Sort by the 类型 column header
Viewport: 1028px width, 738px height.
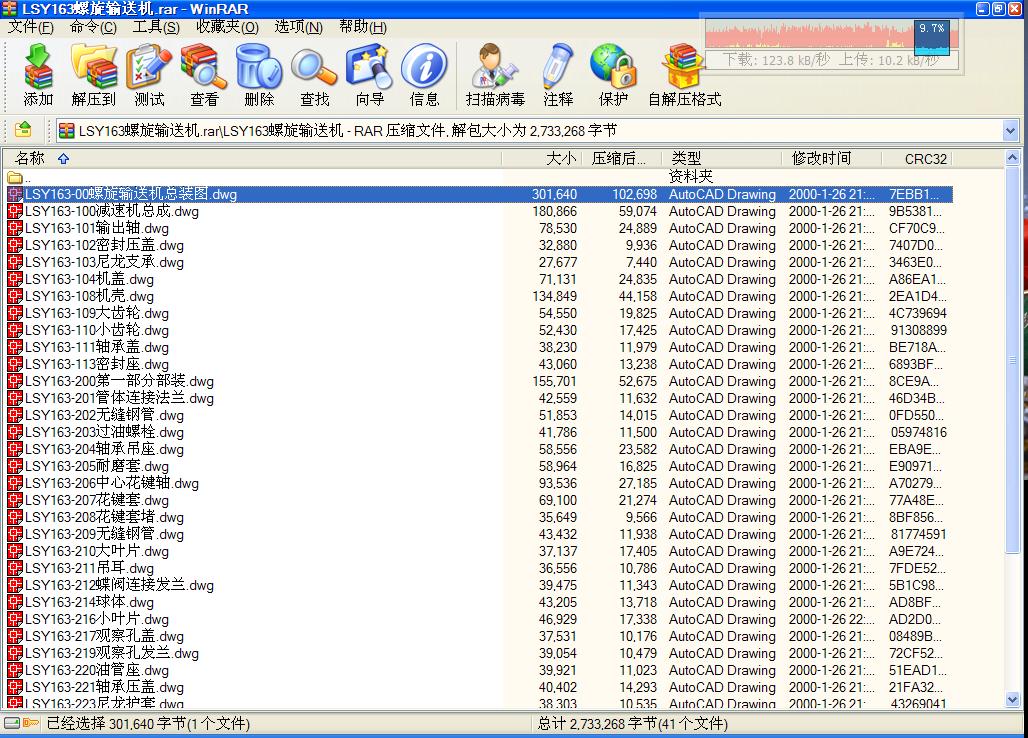point(721,158)
